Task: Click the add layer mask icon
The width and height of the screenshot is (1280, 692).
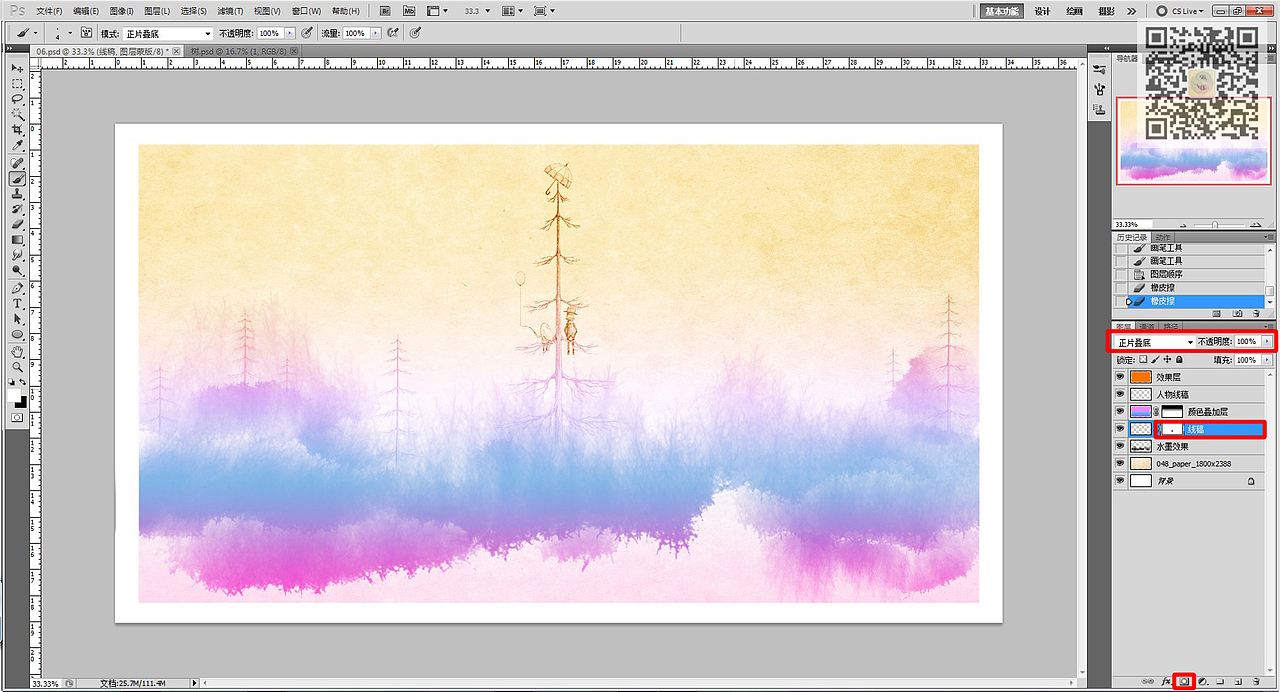Action: pos(1183,681)
